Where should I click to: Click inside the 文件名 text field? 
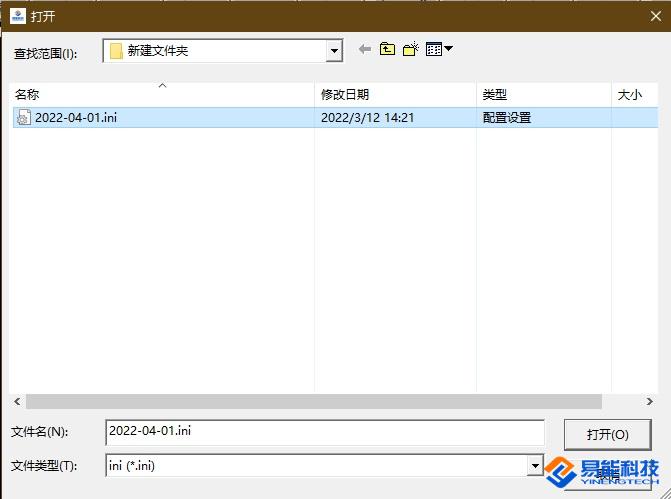coord(324,432)
